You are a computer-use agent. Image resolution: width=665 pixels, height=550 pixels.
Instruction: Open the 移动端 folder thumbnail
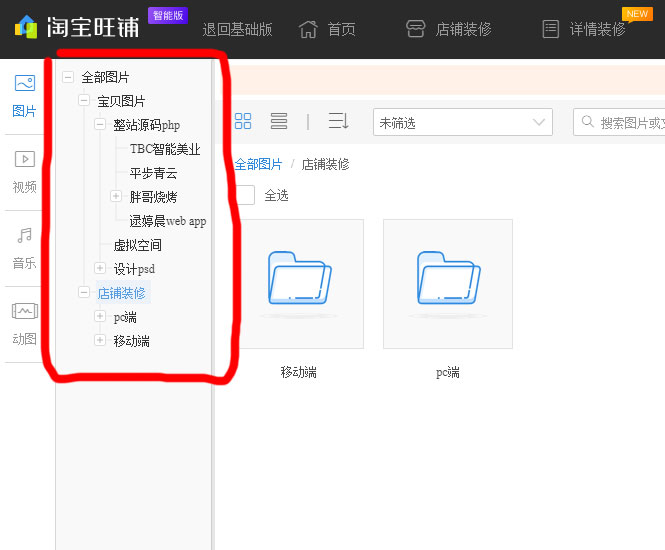[299, 284]
